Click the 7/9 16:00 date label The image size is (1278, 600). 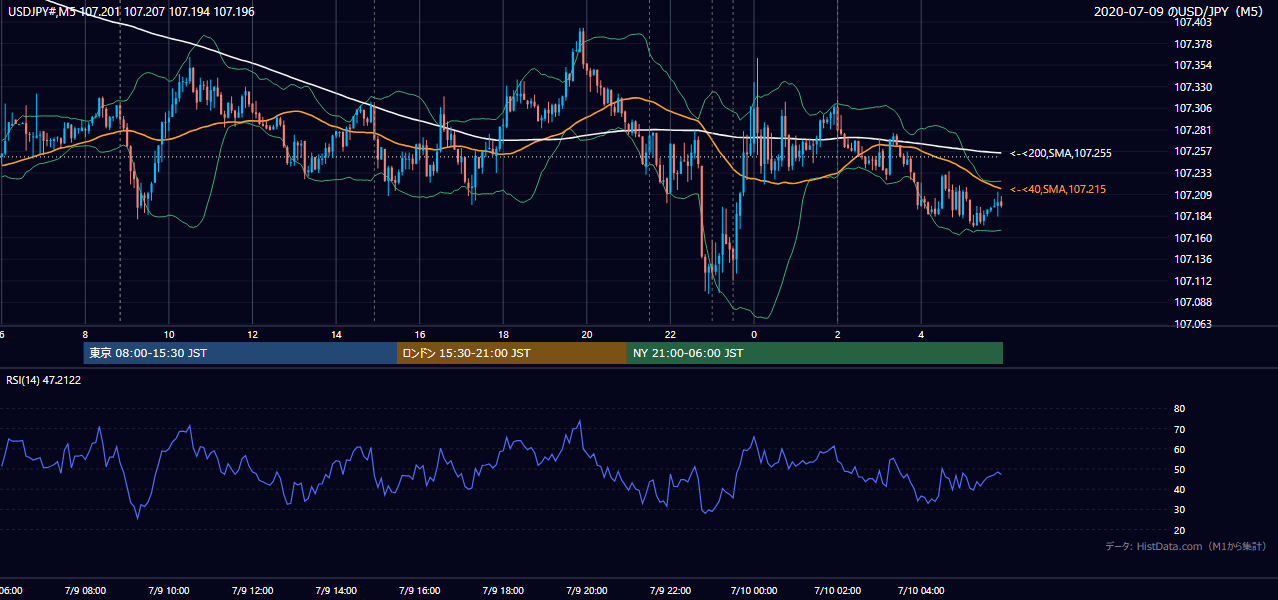click(419, 590)
